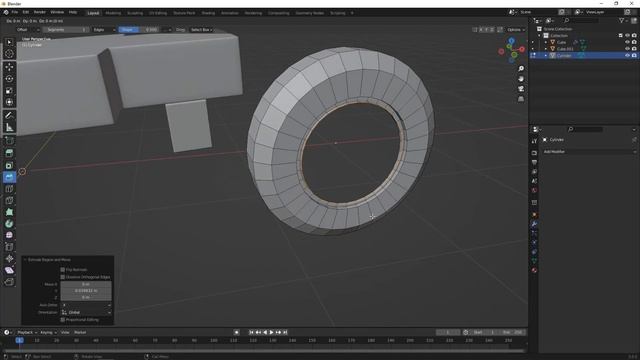Image resolution: width=640 pixels, height=360 pixels.
Task: Select the Poly Build tool
Action: pyautogui.click(x=9, y=212)
